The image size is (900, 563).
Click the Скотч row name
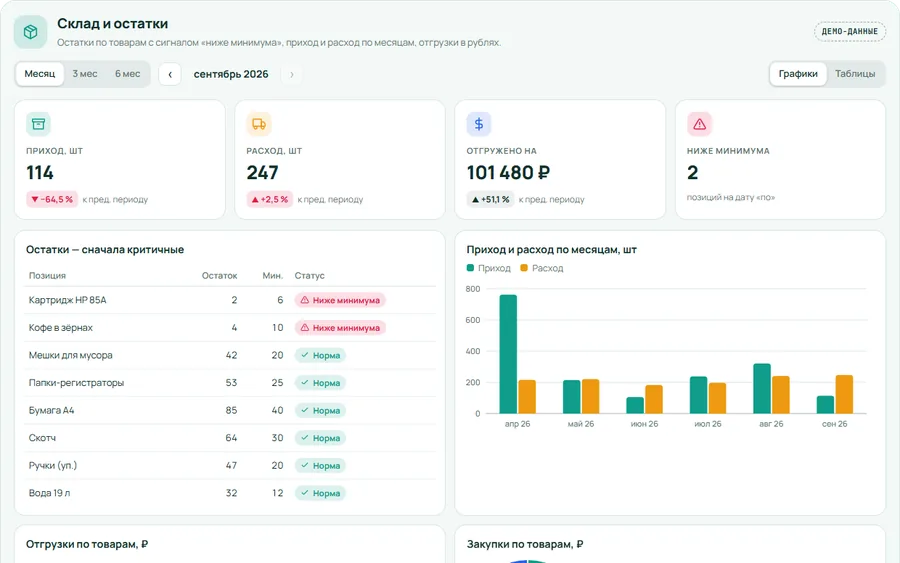pos(42,438)
